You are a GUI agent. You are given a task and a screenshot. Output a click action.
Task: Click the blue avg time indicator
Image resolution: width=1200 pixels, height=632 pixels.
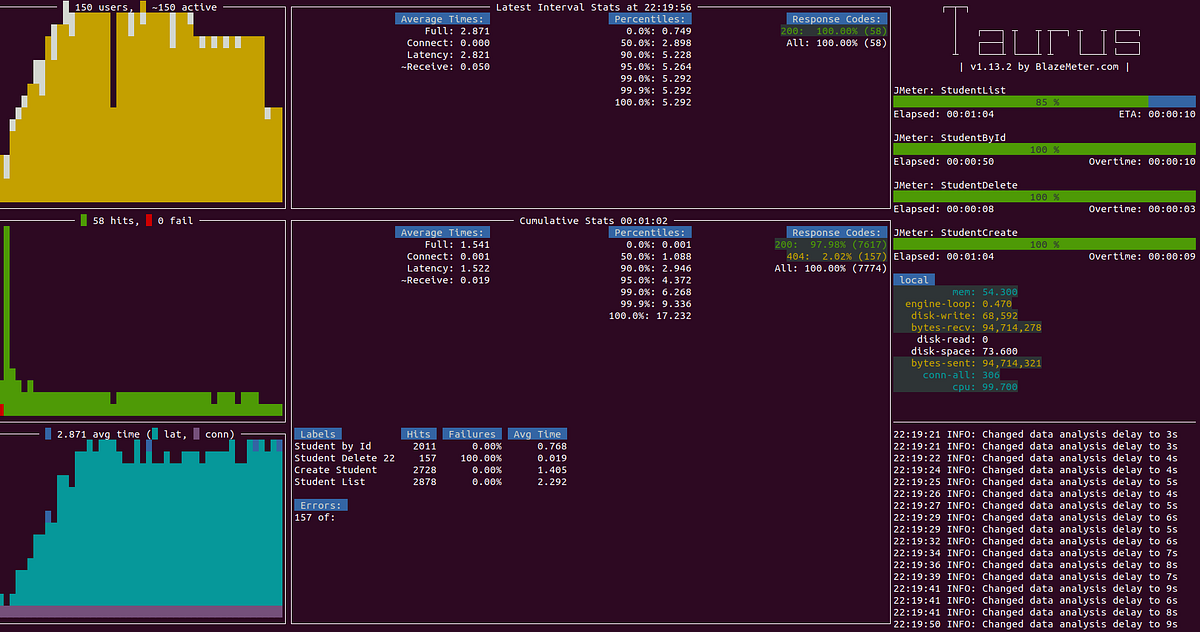click(x=48, y=433)
